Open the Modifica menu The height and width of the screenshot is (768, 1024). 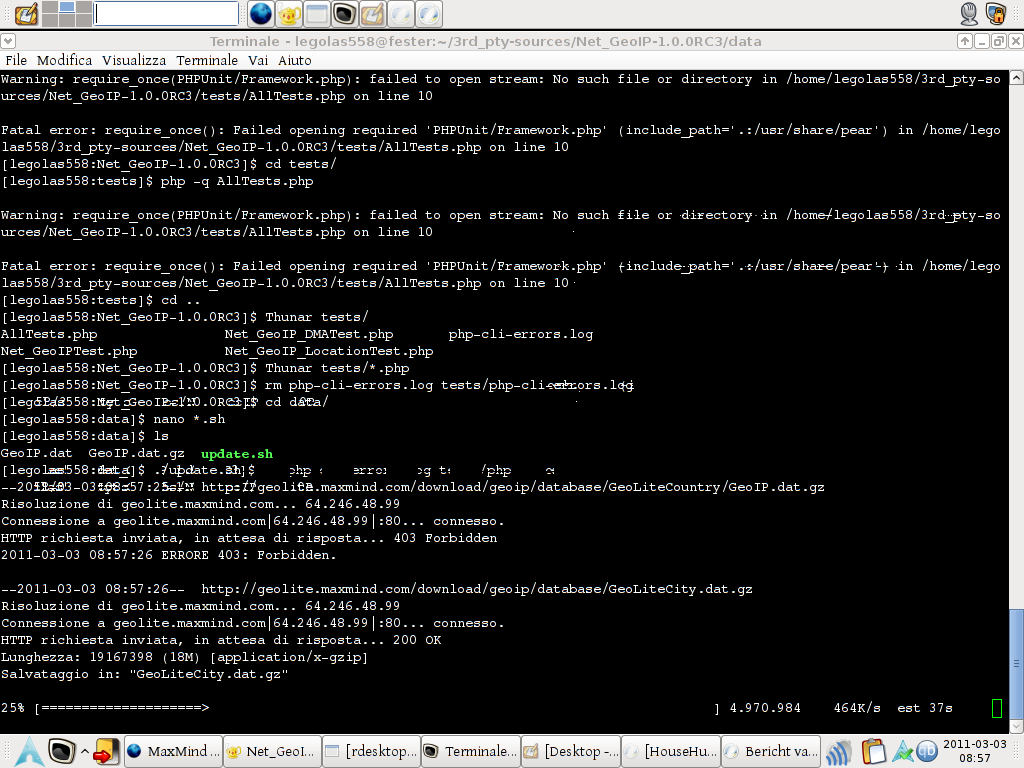coord(64,60)
